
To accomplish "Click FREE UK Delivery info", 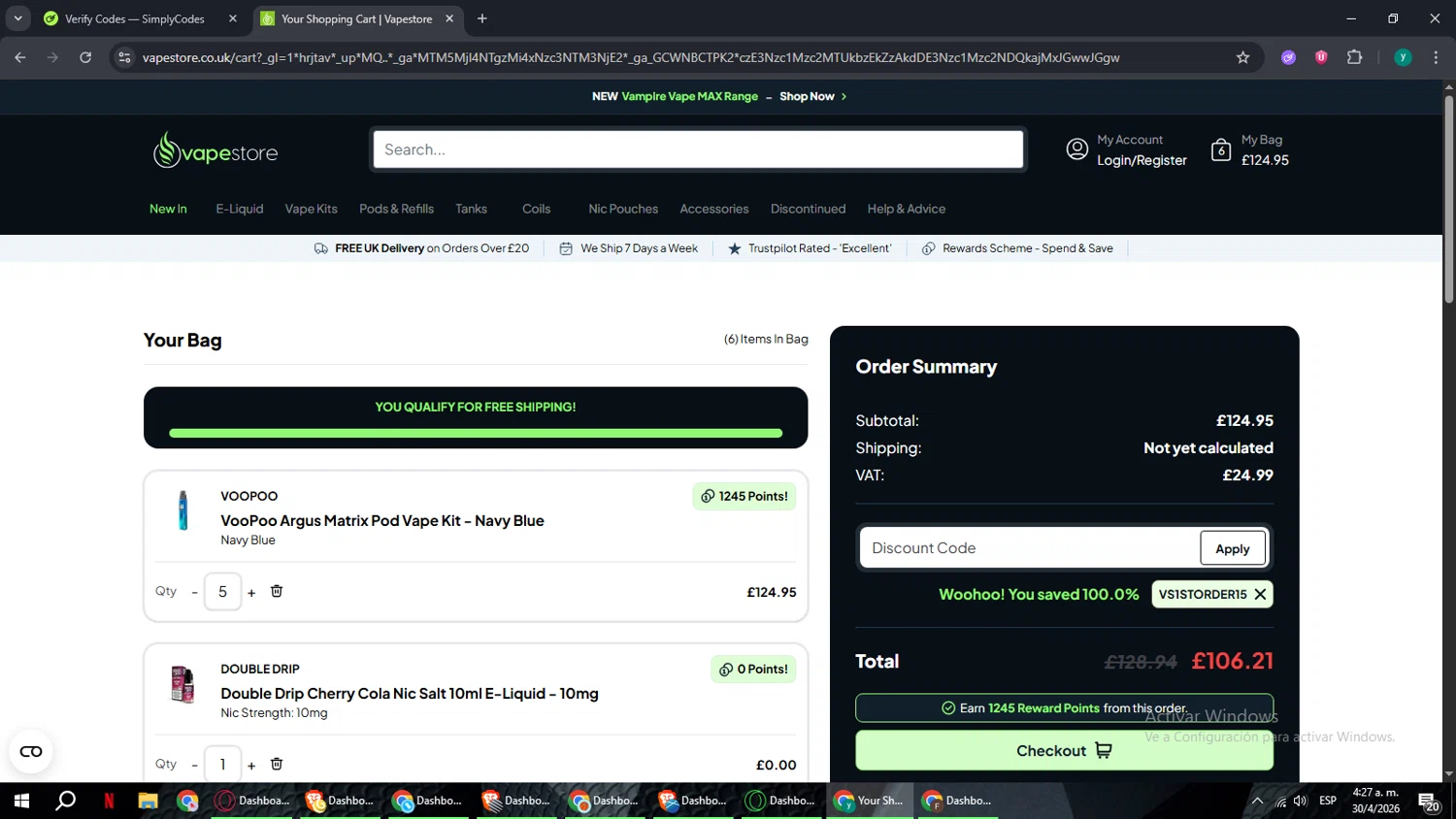I will point(422,248).
